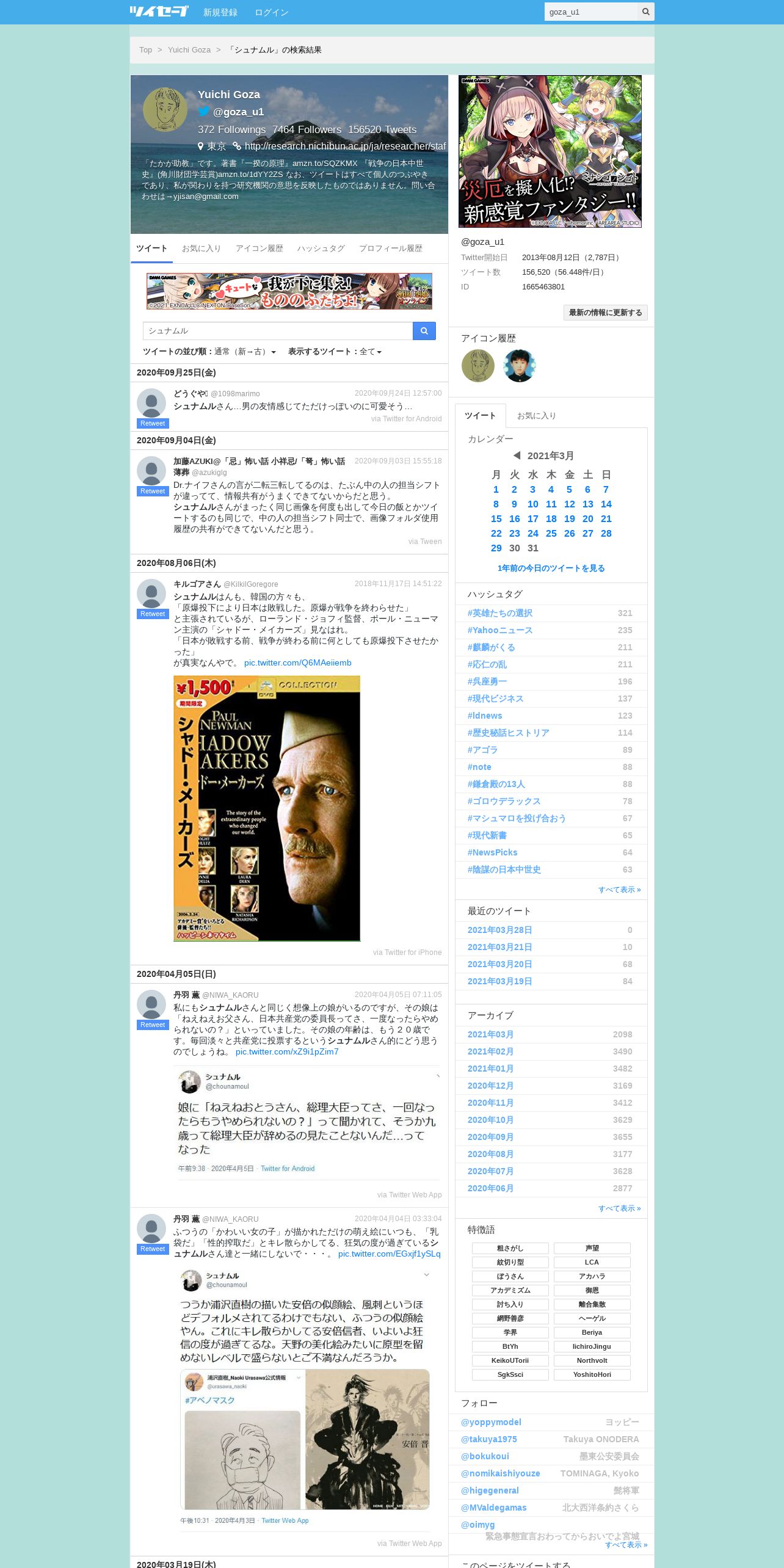Select calendar day 15
Image resolution: width=784 pixels, height=1568 pixels.
496,519
